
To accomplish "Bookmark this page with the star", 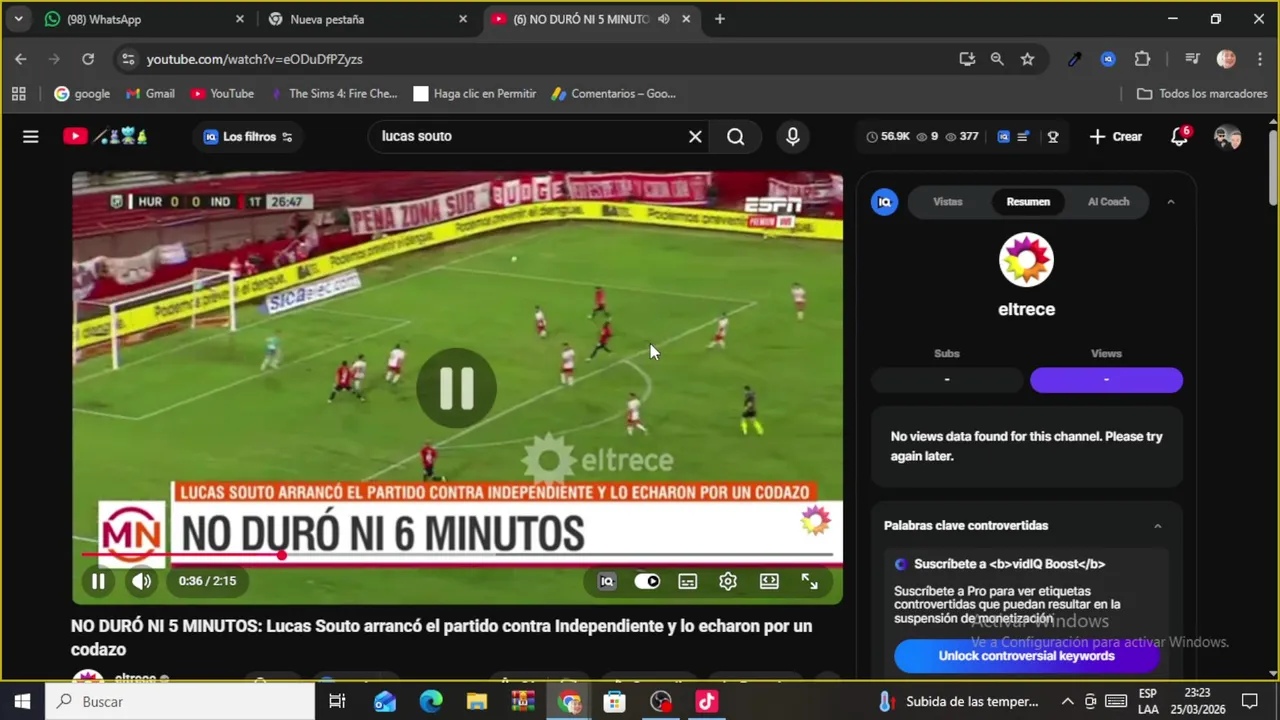I will pyautogui.click(x=1027, y=59).
